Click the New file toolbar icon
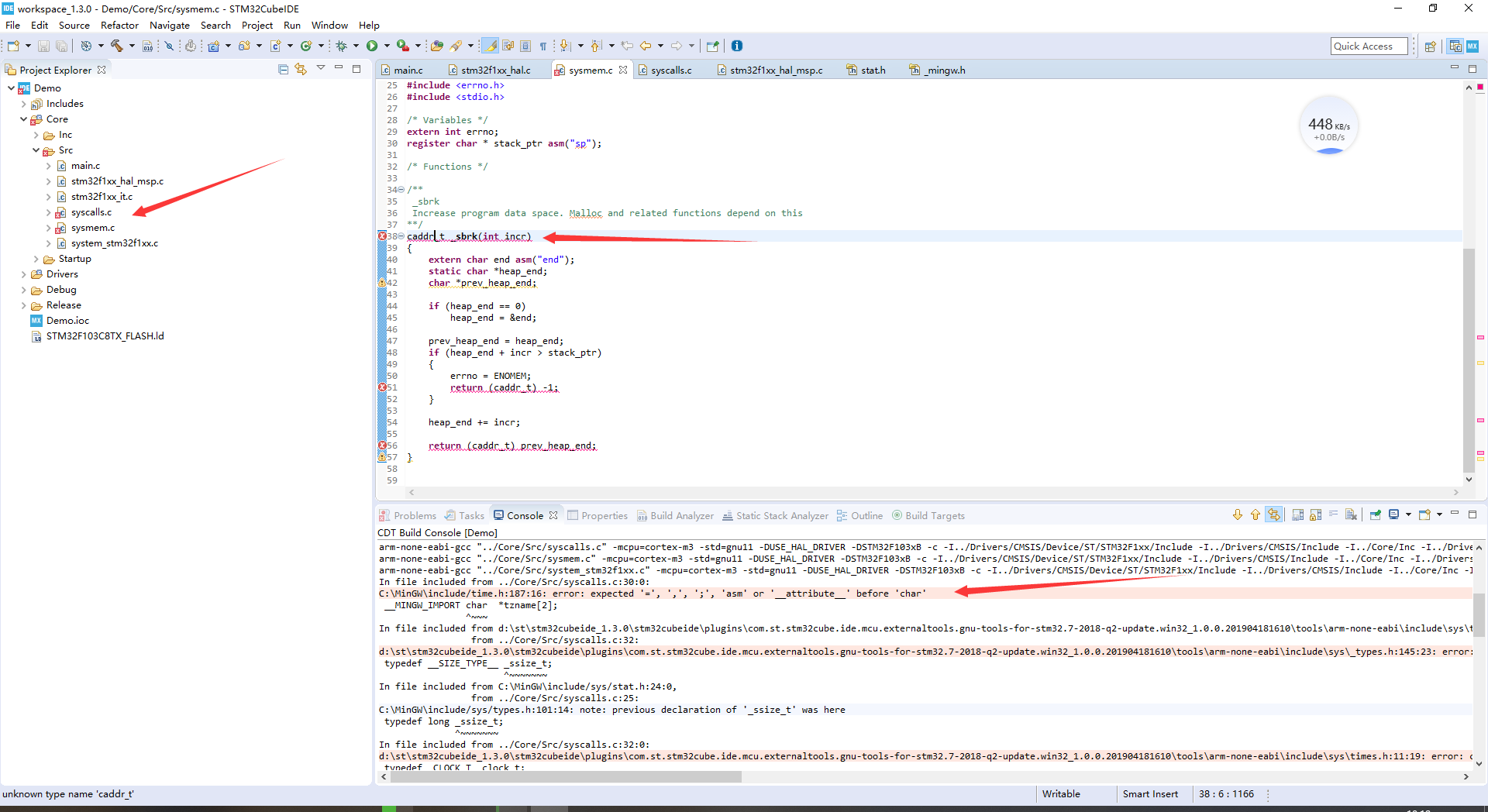This screenshot has height=812, width=1488. 12,46
